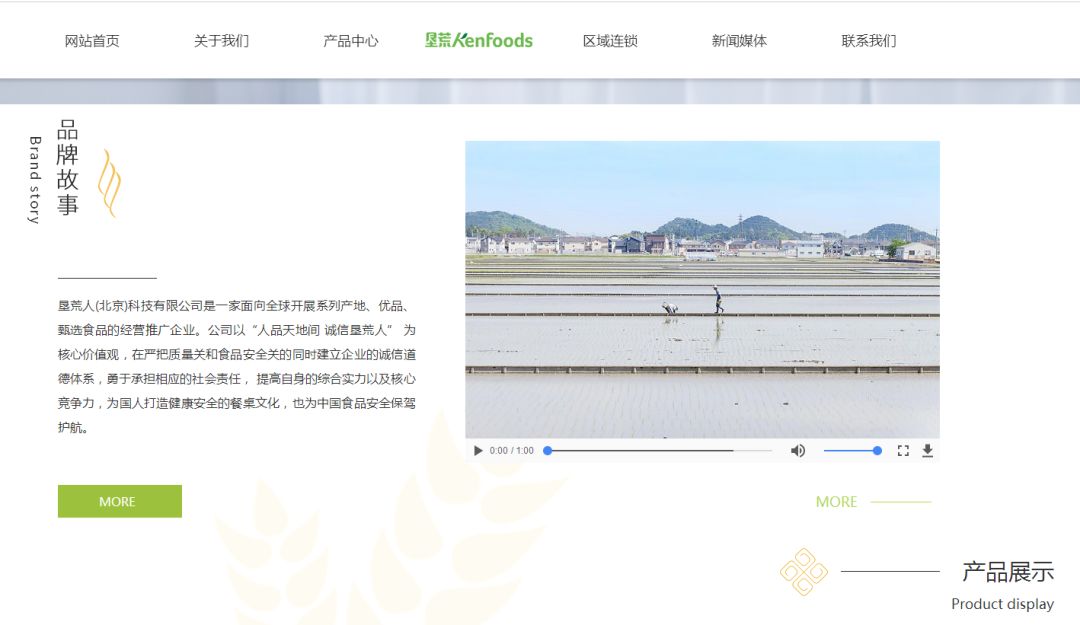Viewport: 1080px width, 625px height.
Task: Open 产品中心 menu item
Action: 351,41
